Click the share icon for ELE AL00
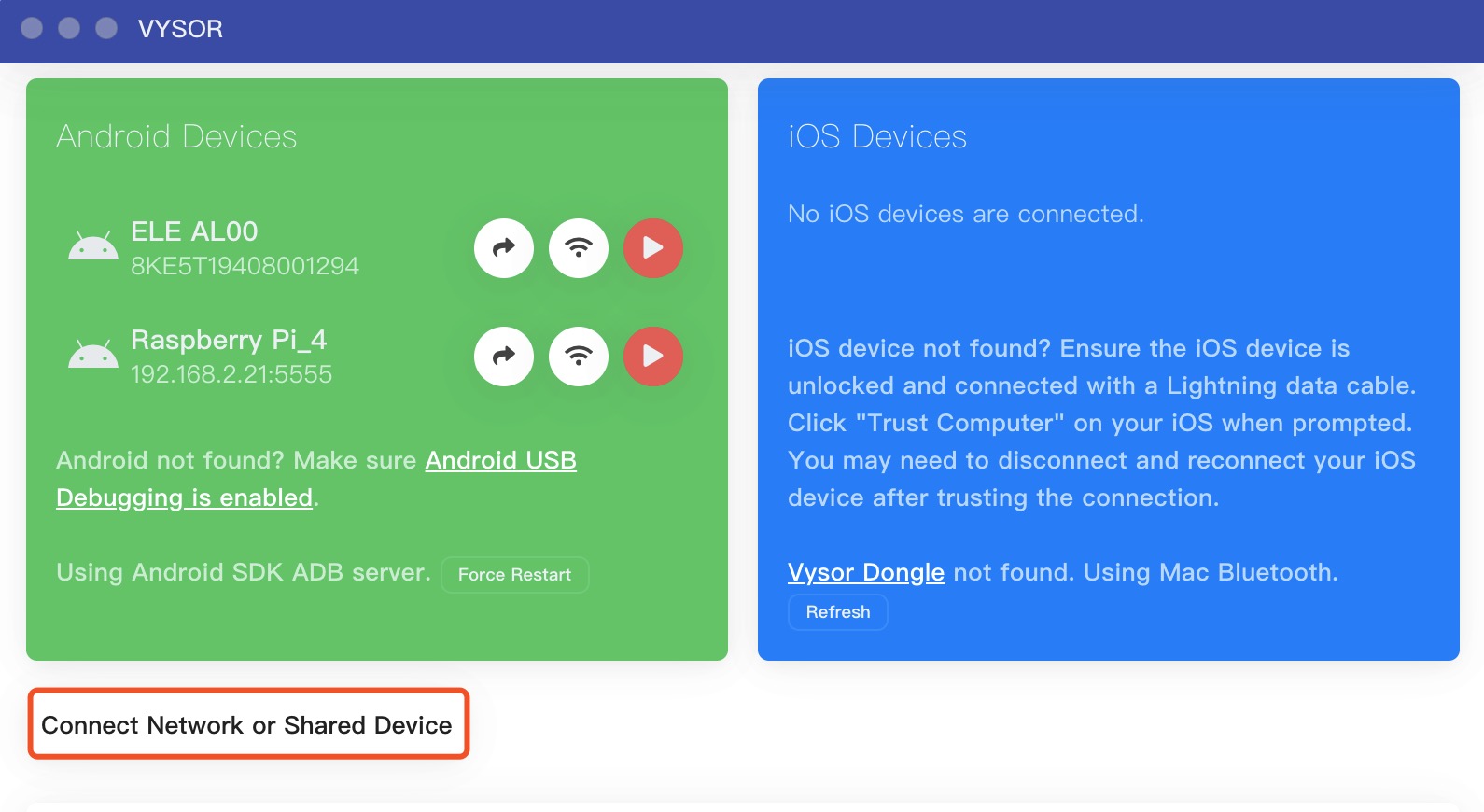This screenshot has height=812, width=1484. pyautogui.click(x=504, y=248)
